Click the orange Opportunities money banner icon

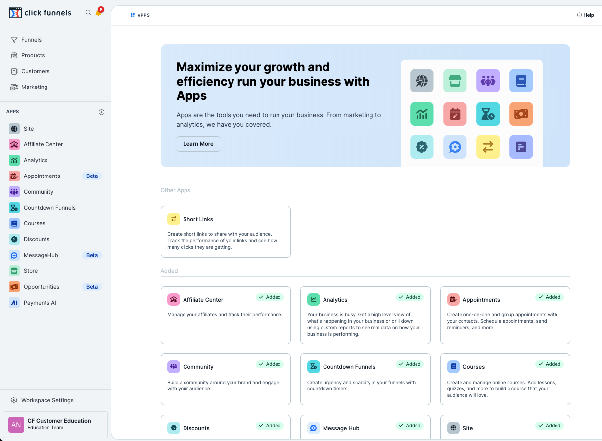(x=521, y=114)
